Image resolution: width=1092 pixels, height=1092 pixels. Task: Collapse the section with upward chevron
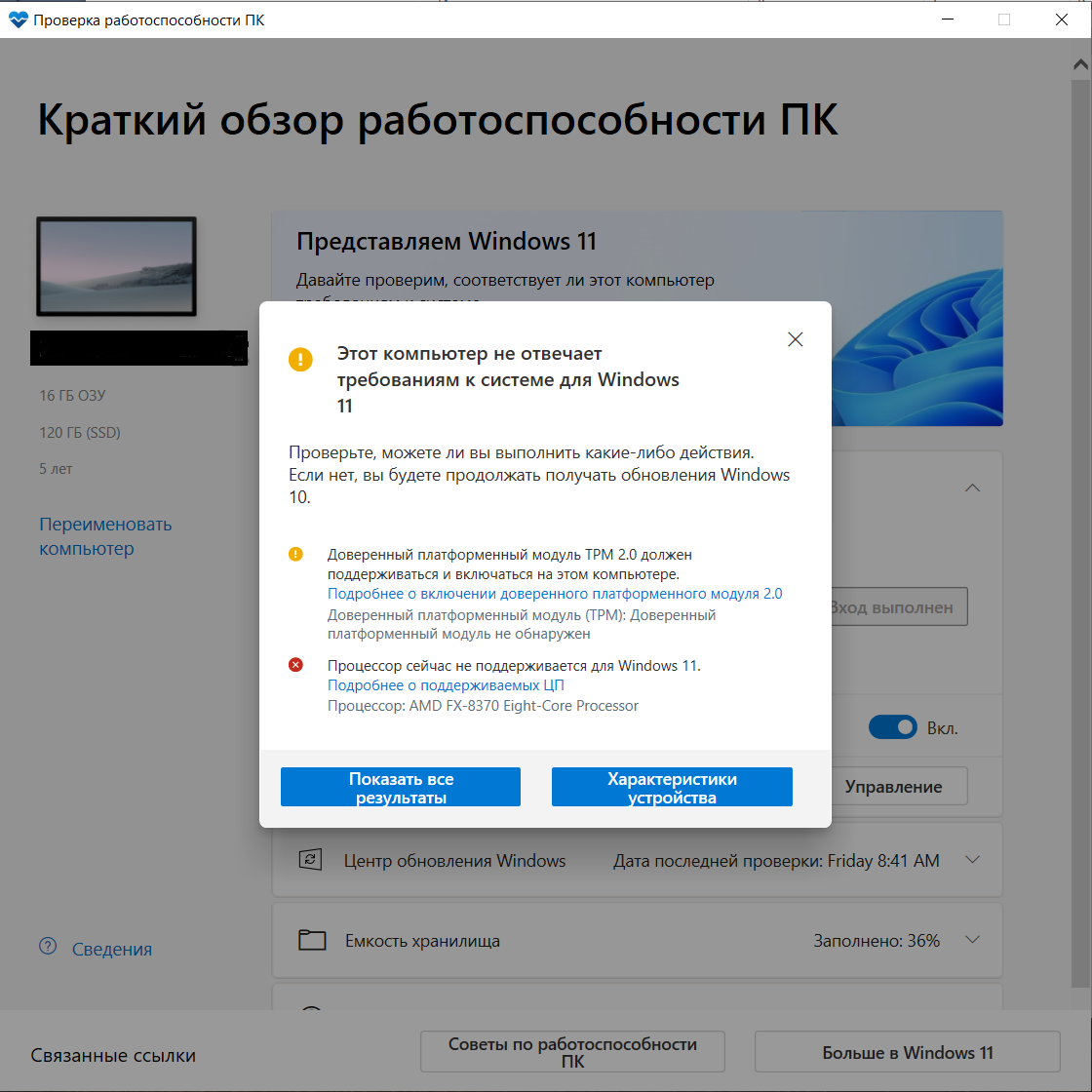point(972,488)
